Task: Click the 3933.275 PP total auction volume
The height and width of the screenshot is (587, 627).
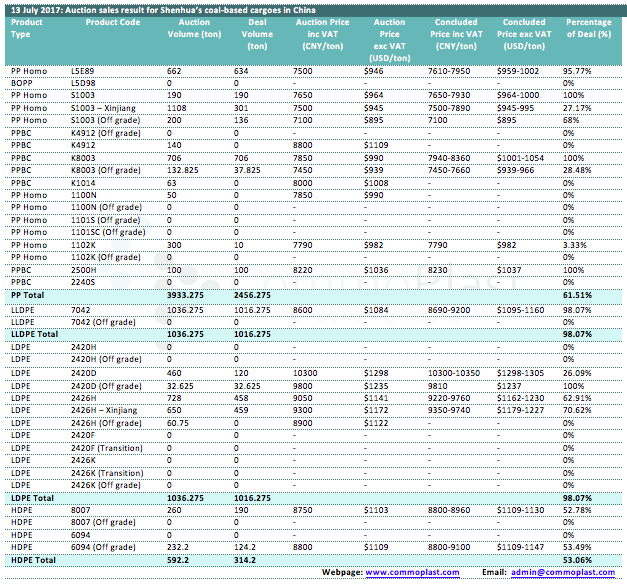Action: [x=188, y=295]
